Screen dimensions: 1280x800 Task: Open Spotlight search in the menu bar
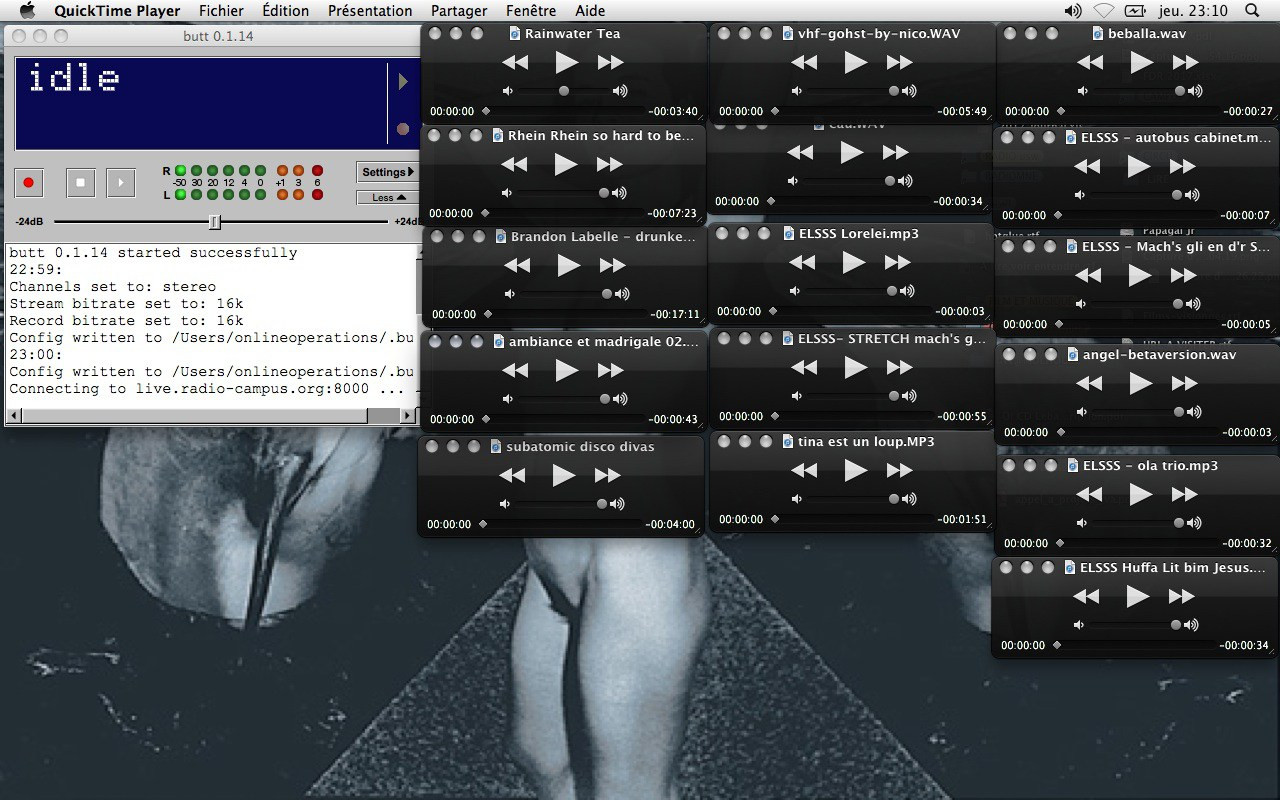tap(1252, 11)
